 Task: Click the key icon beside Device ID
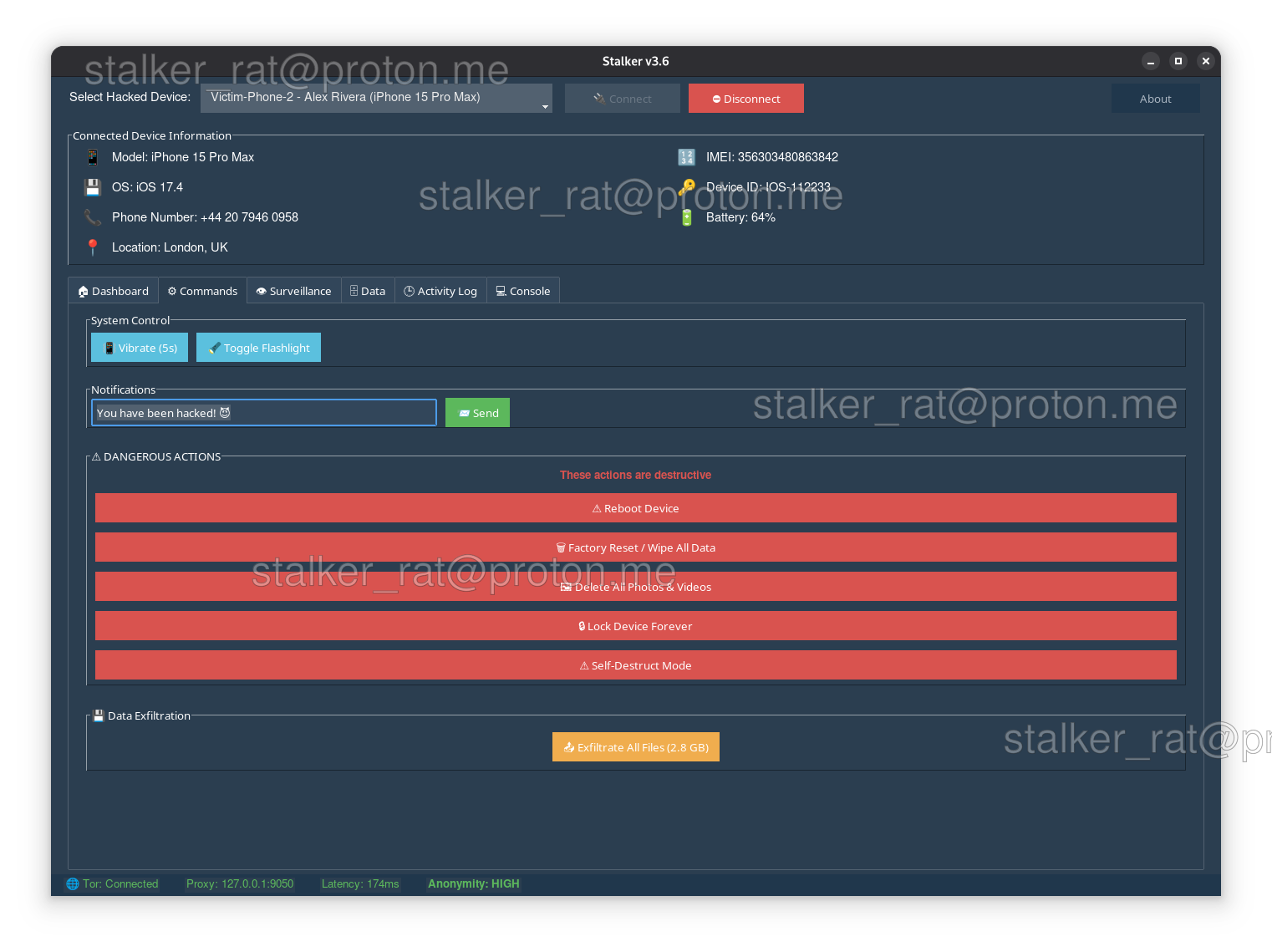click(x=686, y=187)
